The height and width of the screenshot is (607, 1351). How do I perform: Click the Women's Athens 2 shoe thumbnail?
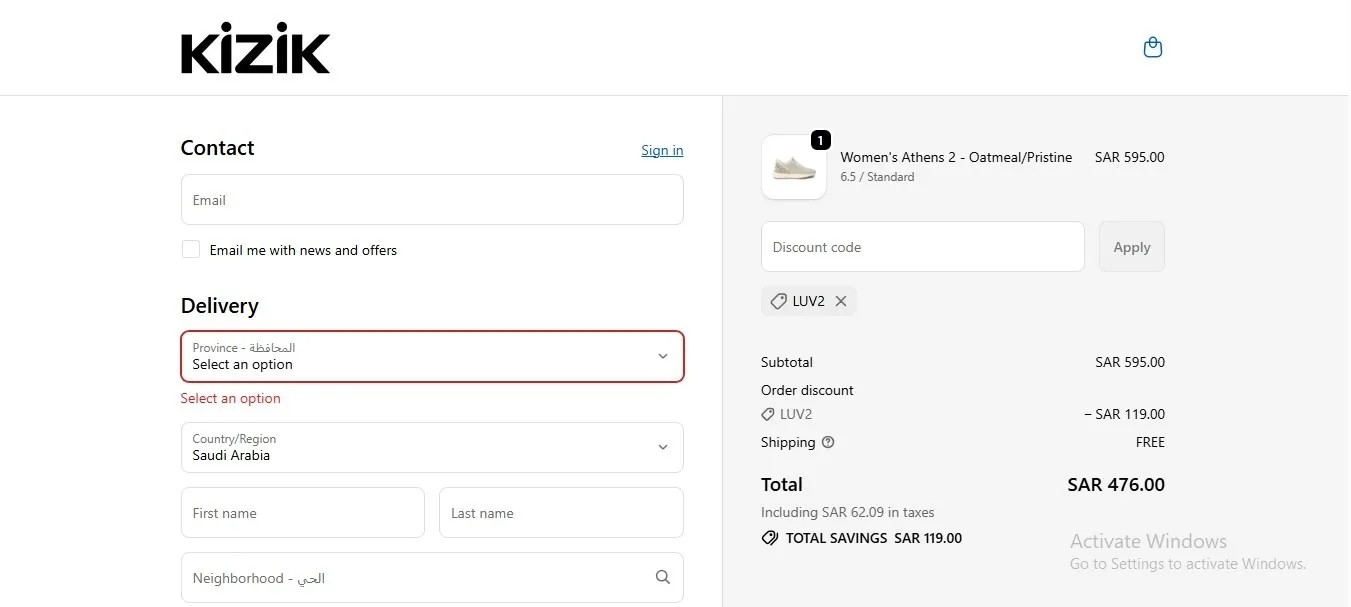tap(794, 167)
